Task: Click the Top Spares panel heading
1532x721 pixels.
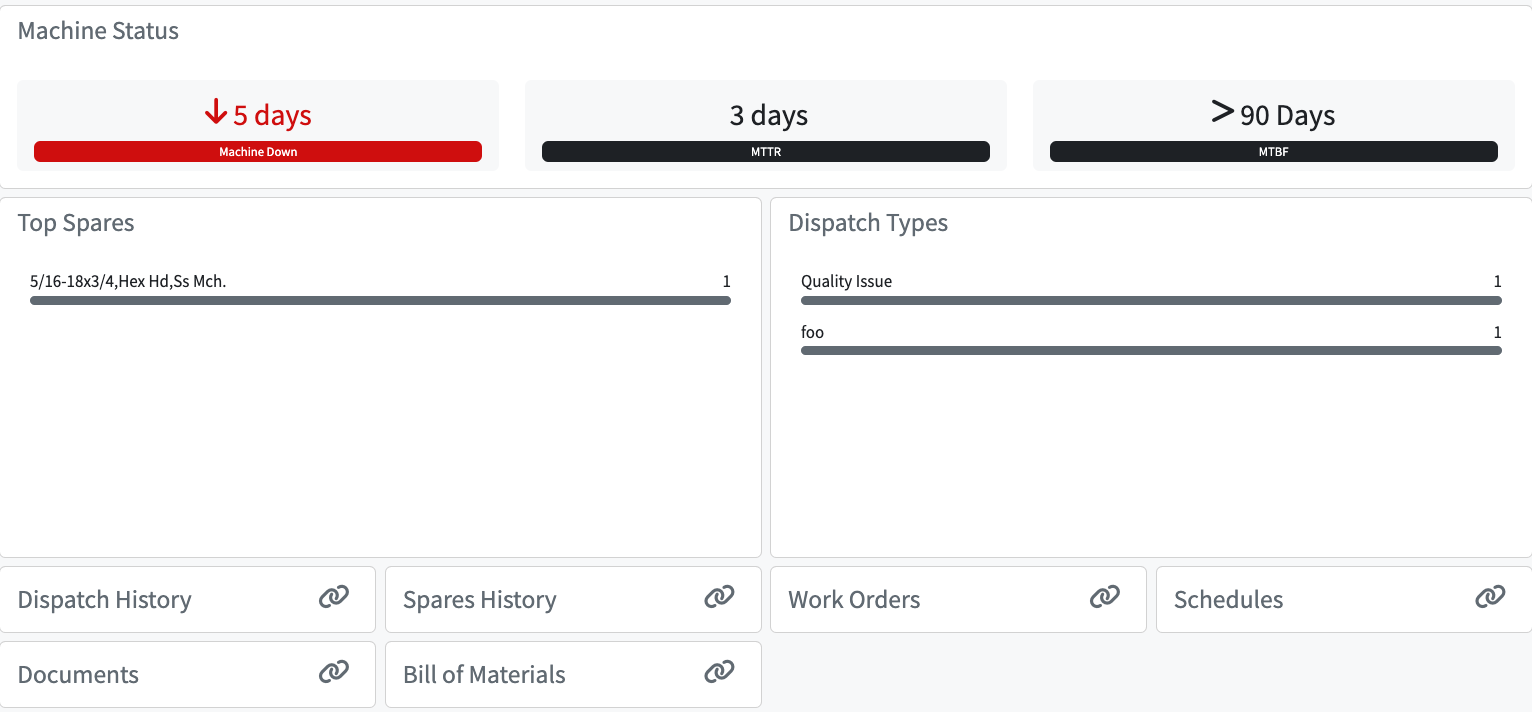Action: point(76,223)
